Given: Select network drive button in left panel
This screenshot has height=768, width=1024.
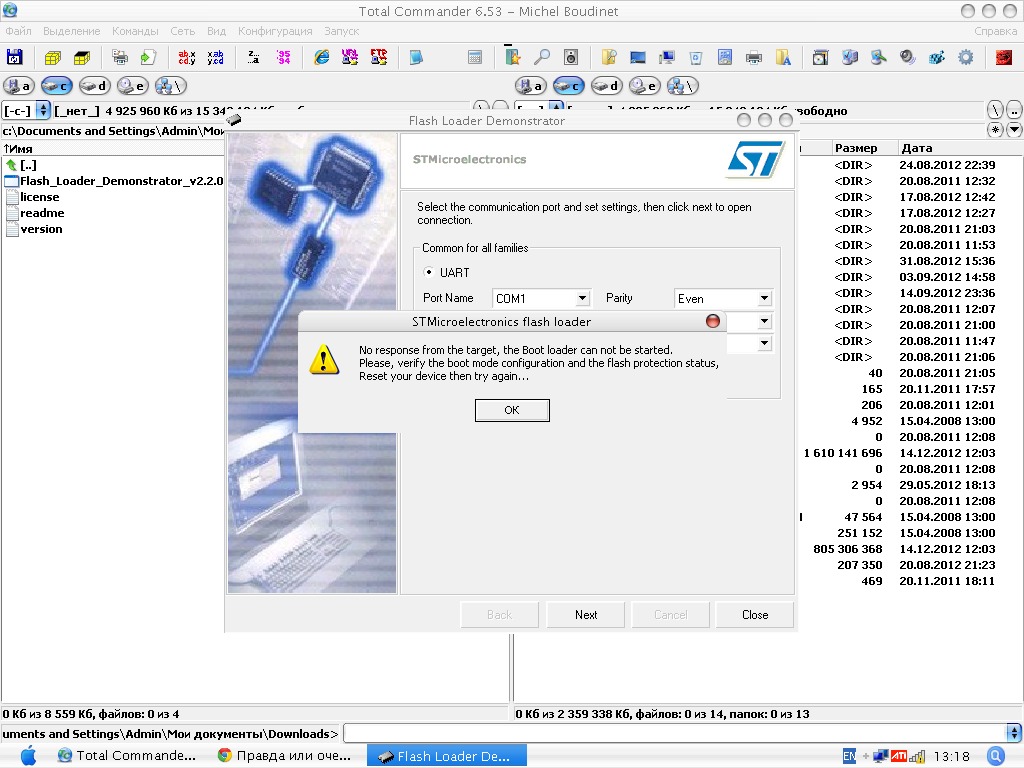Looking at the screenshot, I should pyautogui.click(x=170, y=86).
